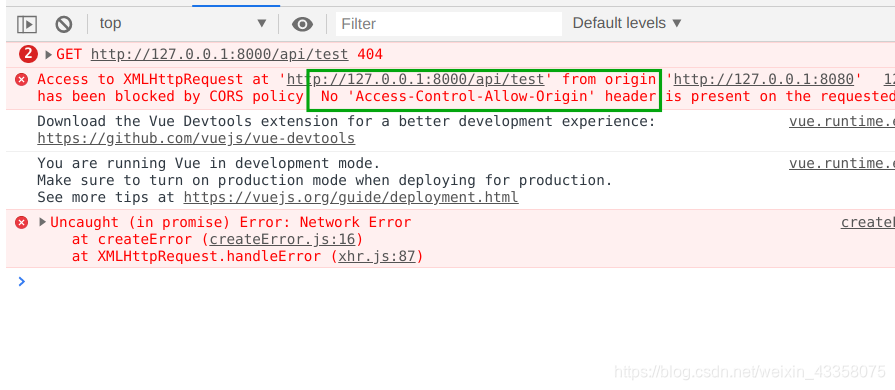Focus the Filter input field
This screenshot has width=895, height=390.
[449, 24]
